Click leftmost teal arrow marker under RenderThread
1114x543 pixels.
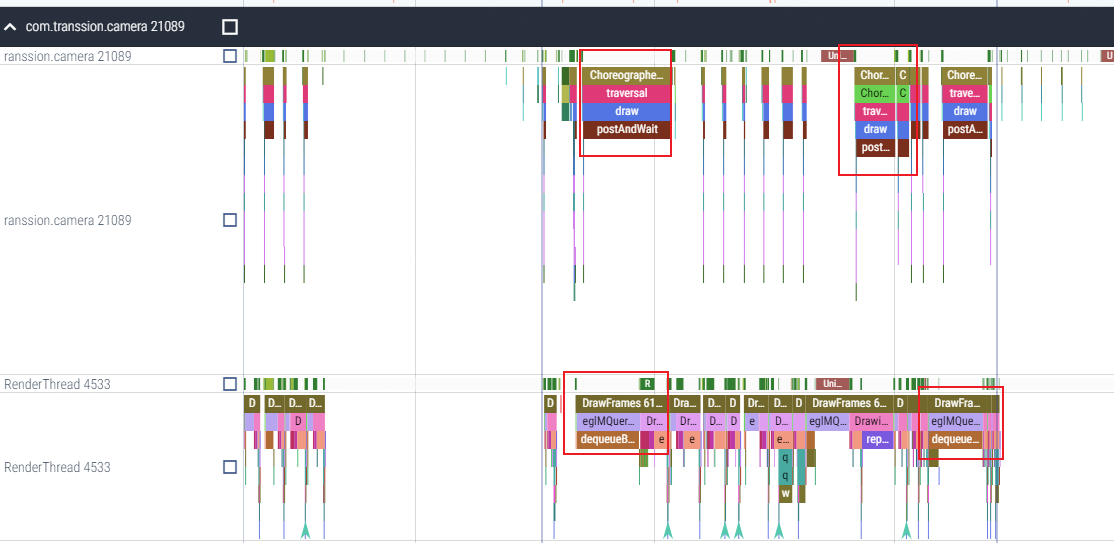tap(305, 531)
